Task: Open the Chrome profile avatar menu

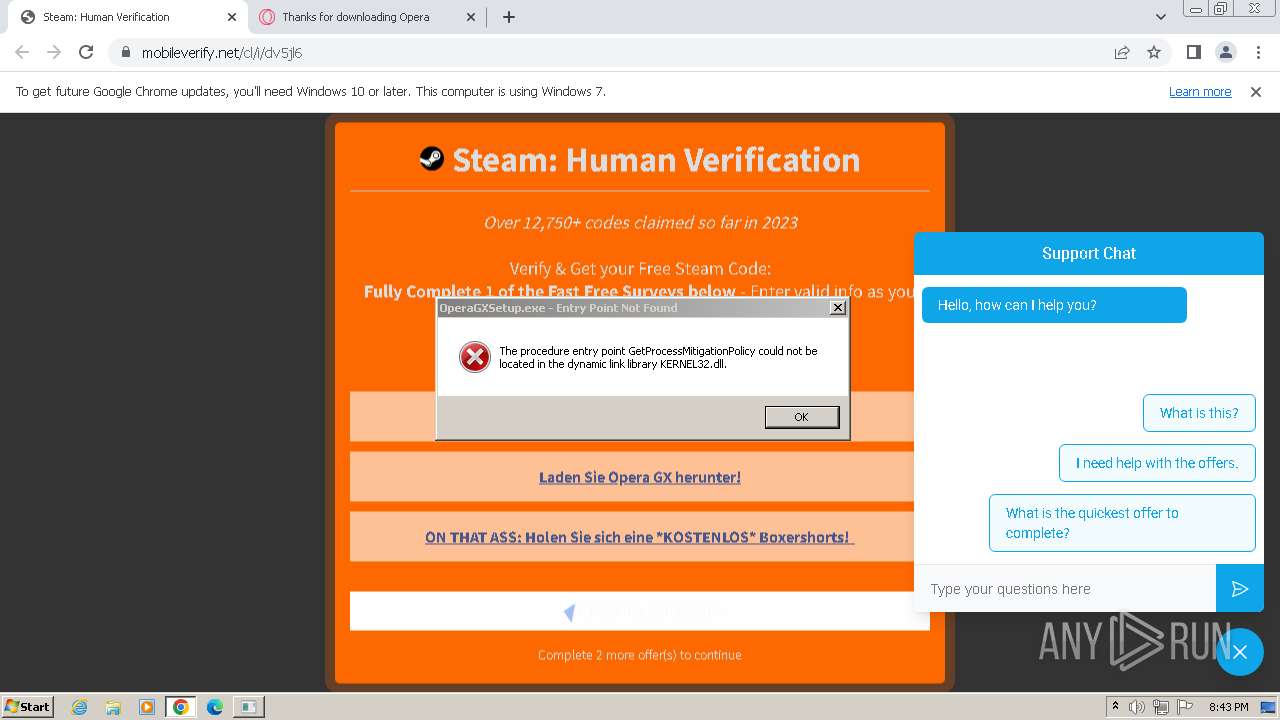Action: point(1225,53)
